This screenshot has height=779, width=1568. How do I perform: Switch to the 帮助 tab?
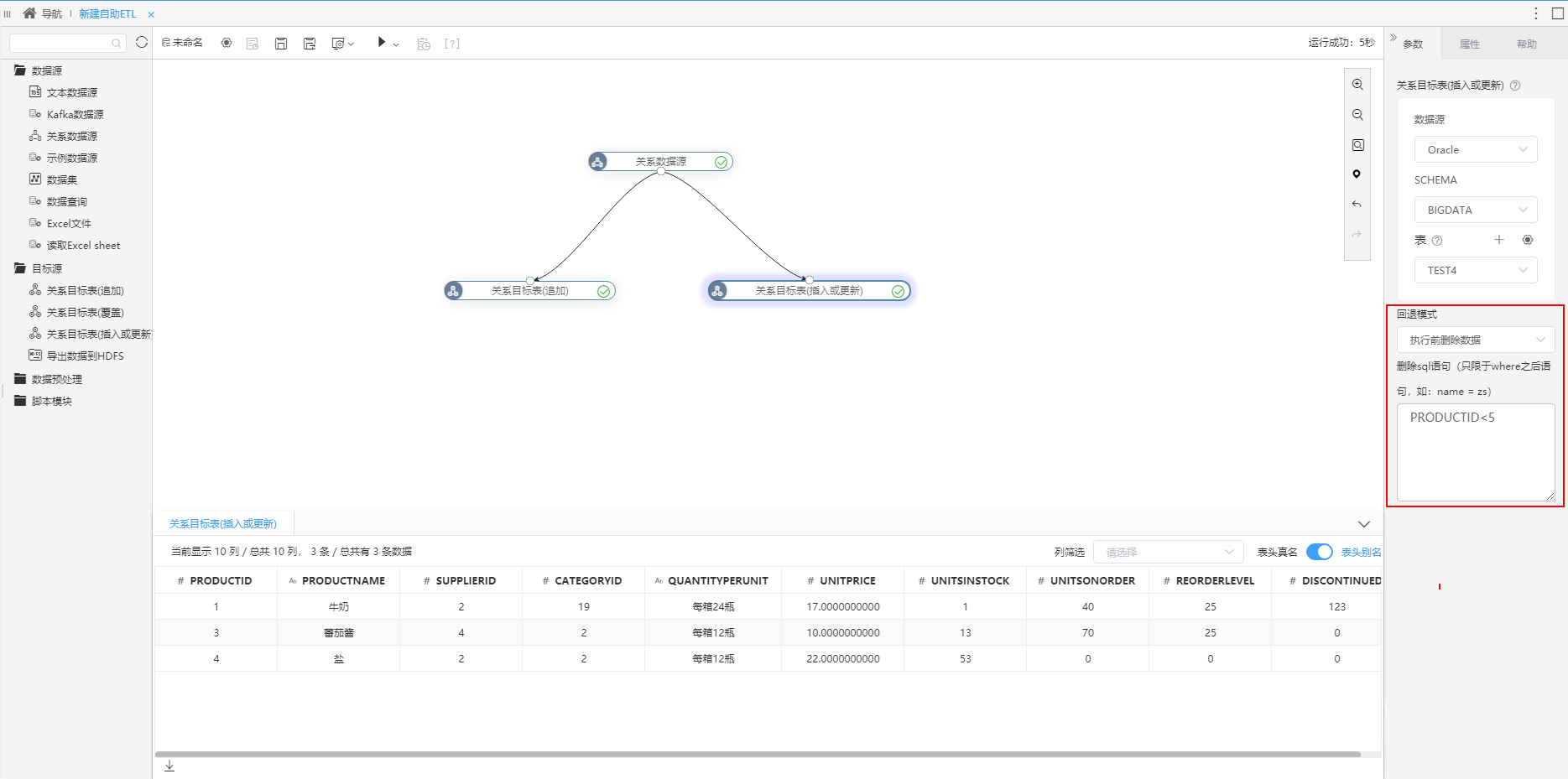pos(1527,44)
